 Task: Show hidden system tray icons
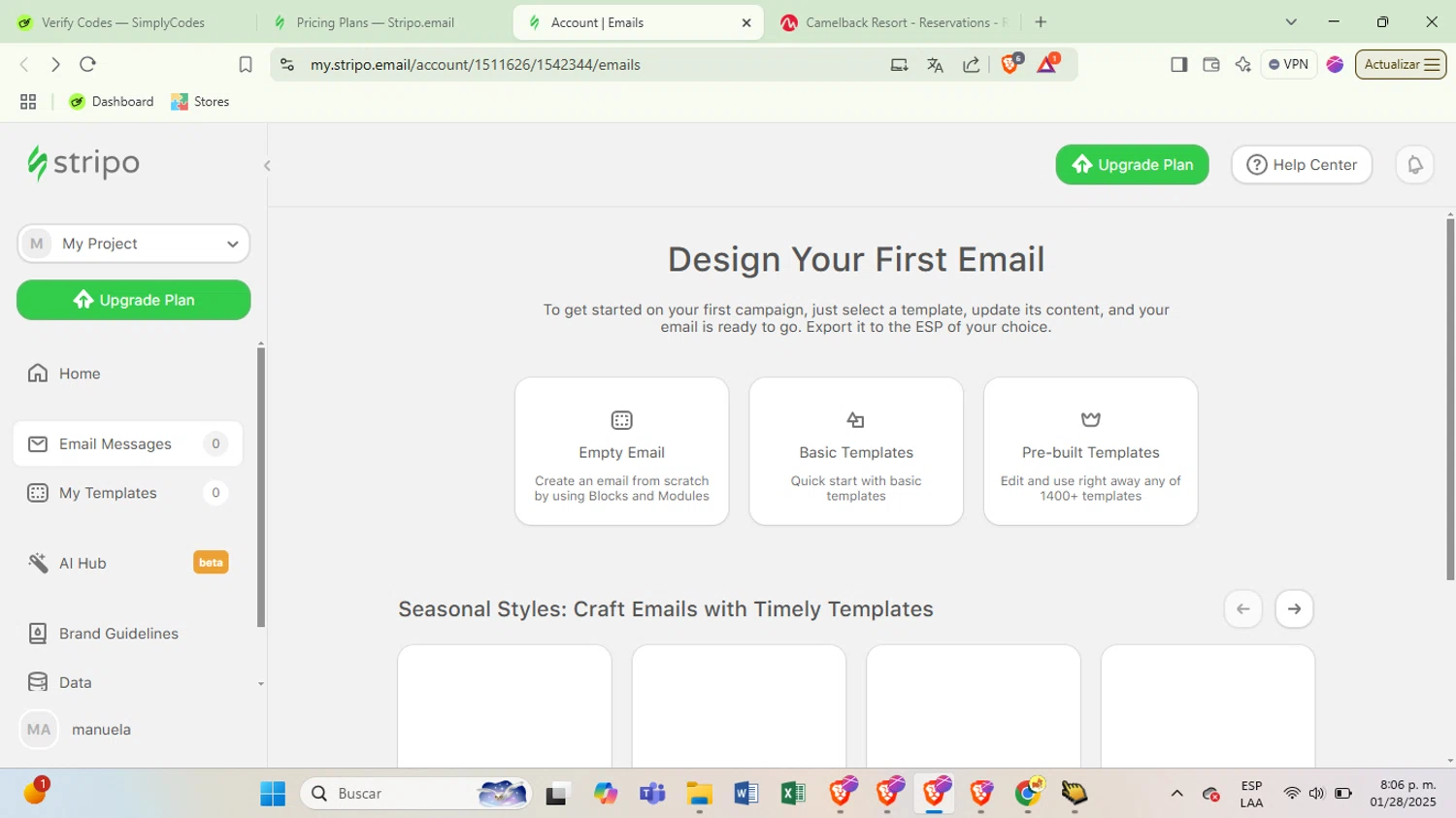coord(1176,794)
